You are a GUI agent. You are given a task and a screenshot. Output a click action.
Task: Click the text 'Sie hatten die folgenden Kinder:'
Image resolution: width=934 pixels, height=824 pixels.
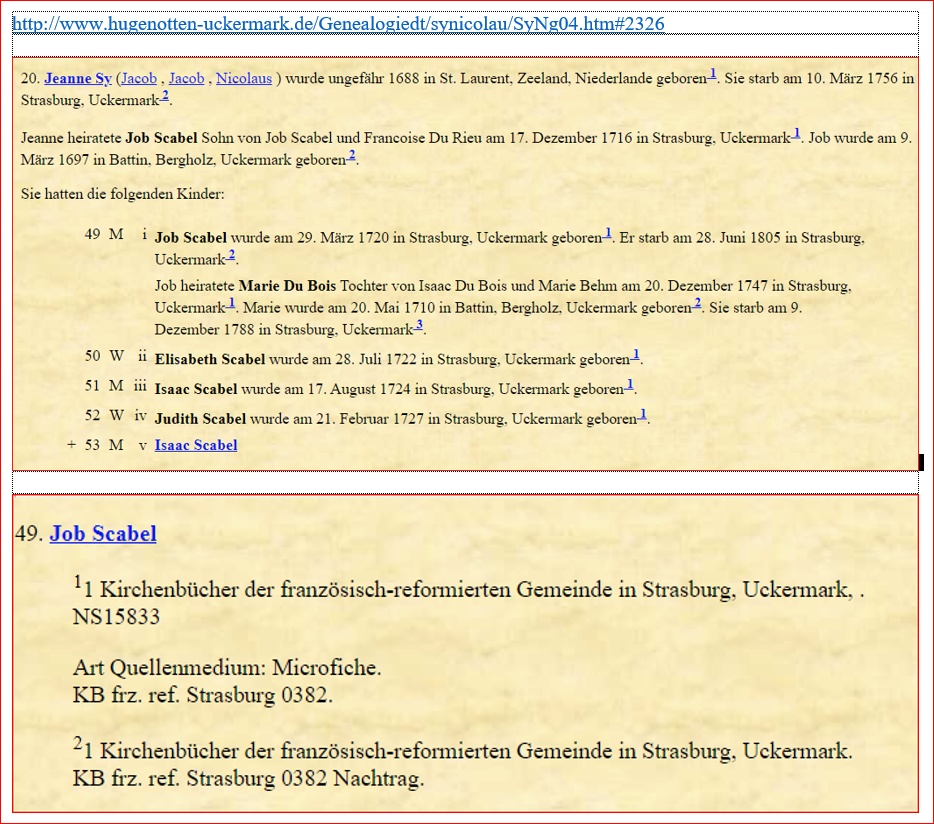point(123,194)
